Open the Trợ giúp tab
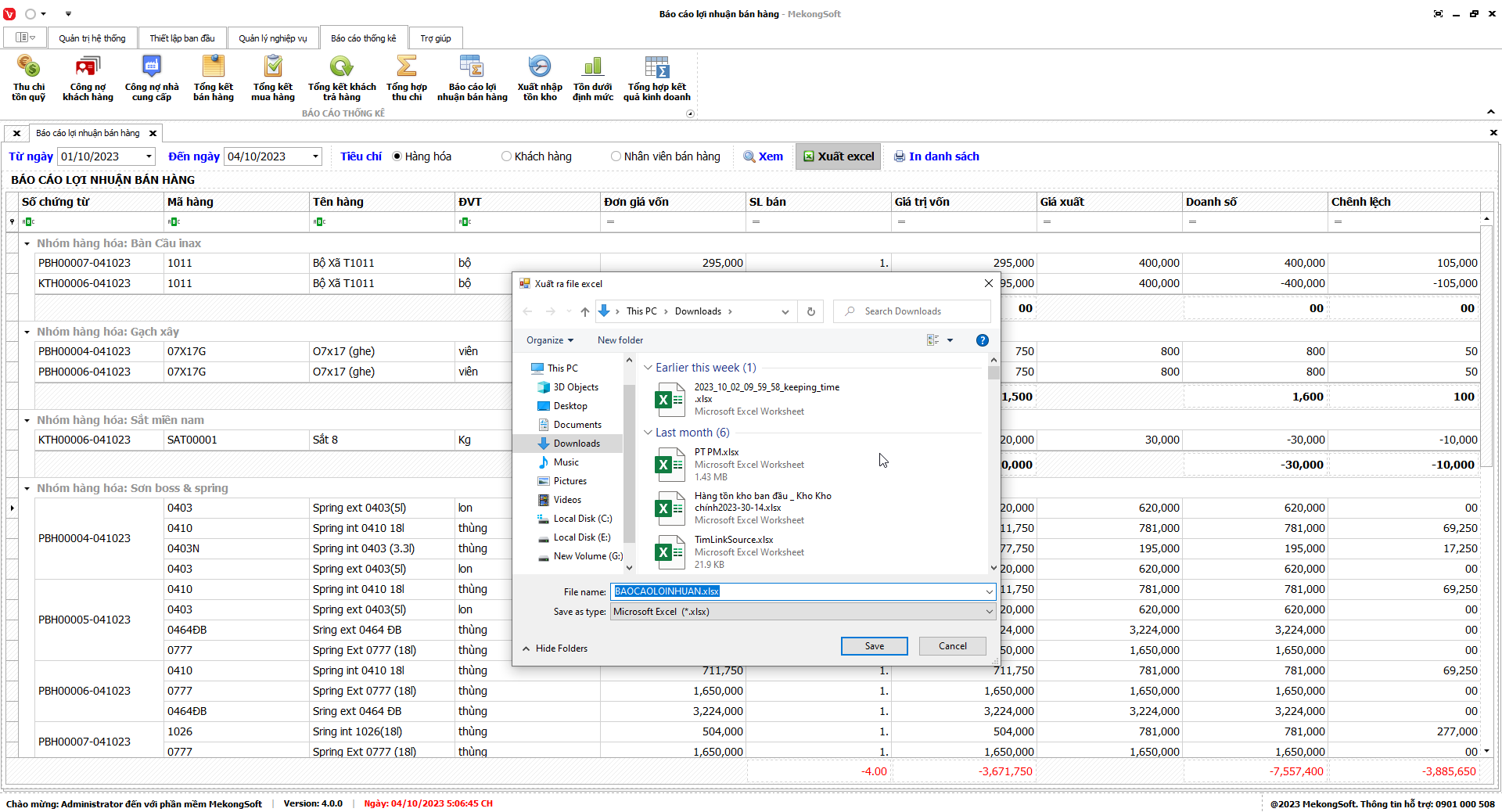 coord(435,38)
